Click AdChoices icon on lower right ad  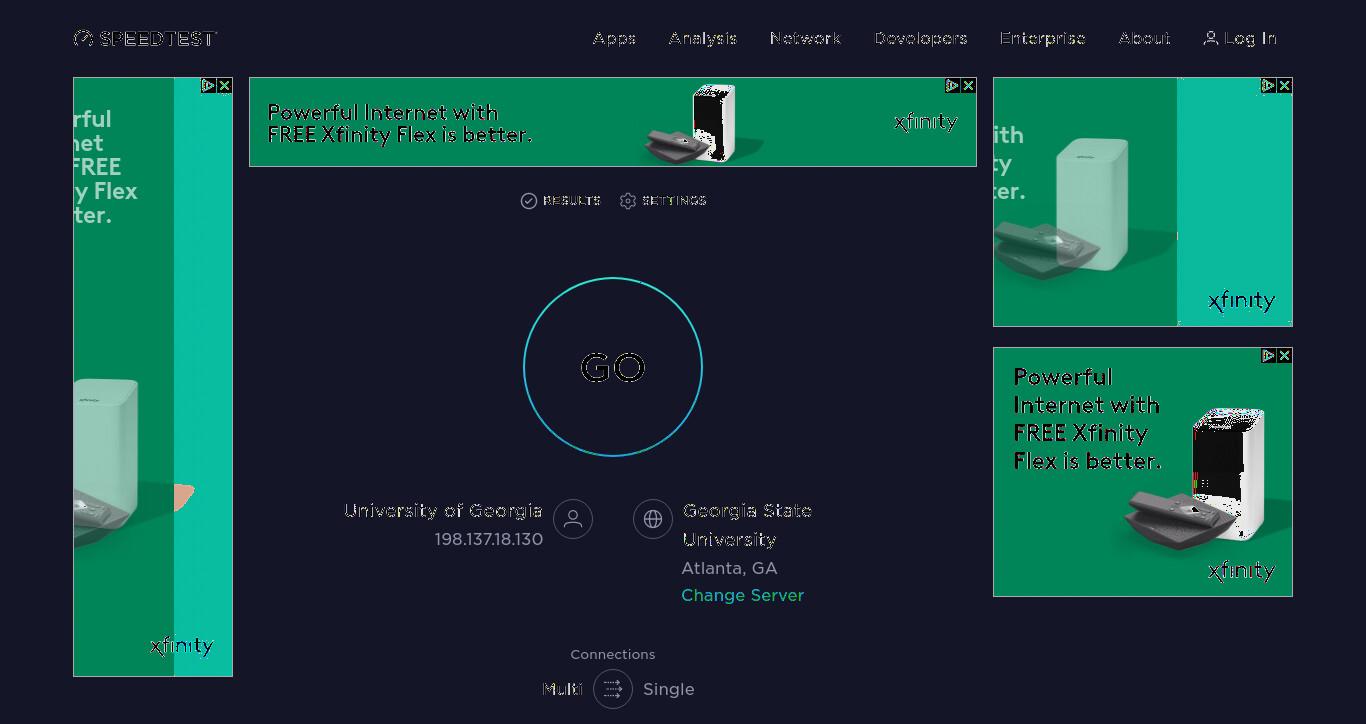[x=1268, y=356]
